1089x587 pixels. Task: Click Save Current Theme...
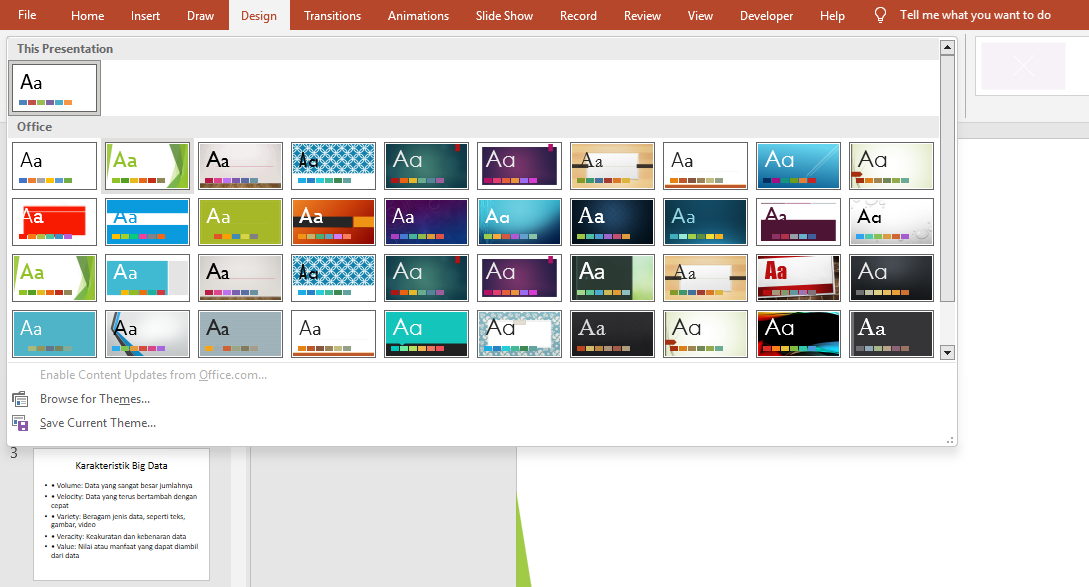tap(98, 423)
